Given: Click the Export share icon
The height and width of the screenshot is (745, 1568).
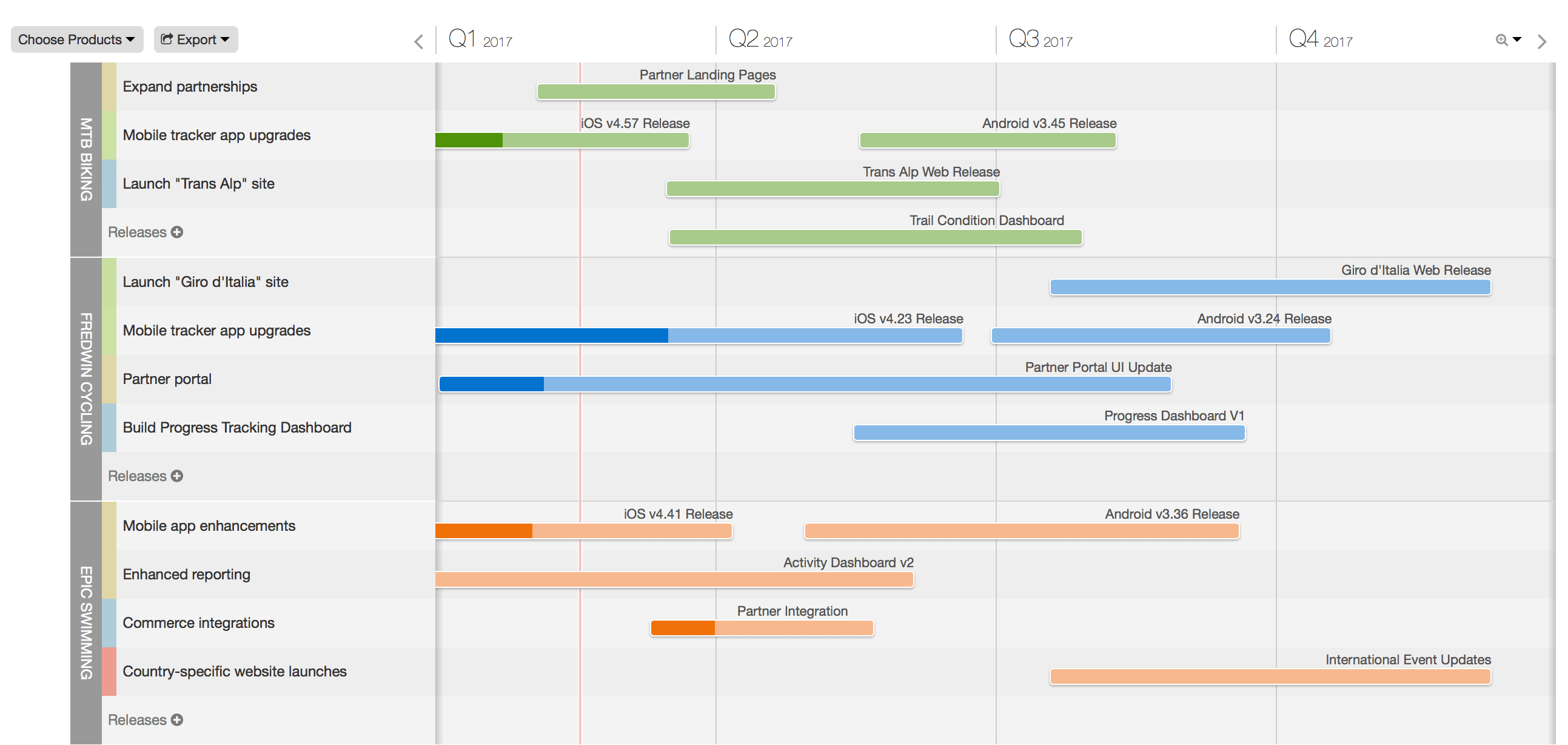Looking at the screenshot, I should coord(166,39).
